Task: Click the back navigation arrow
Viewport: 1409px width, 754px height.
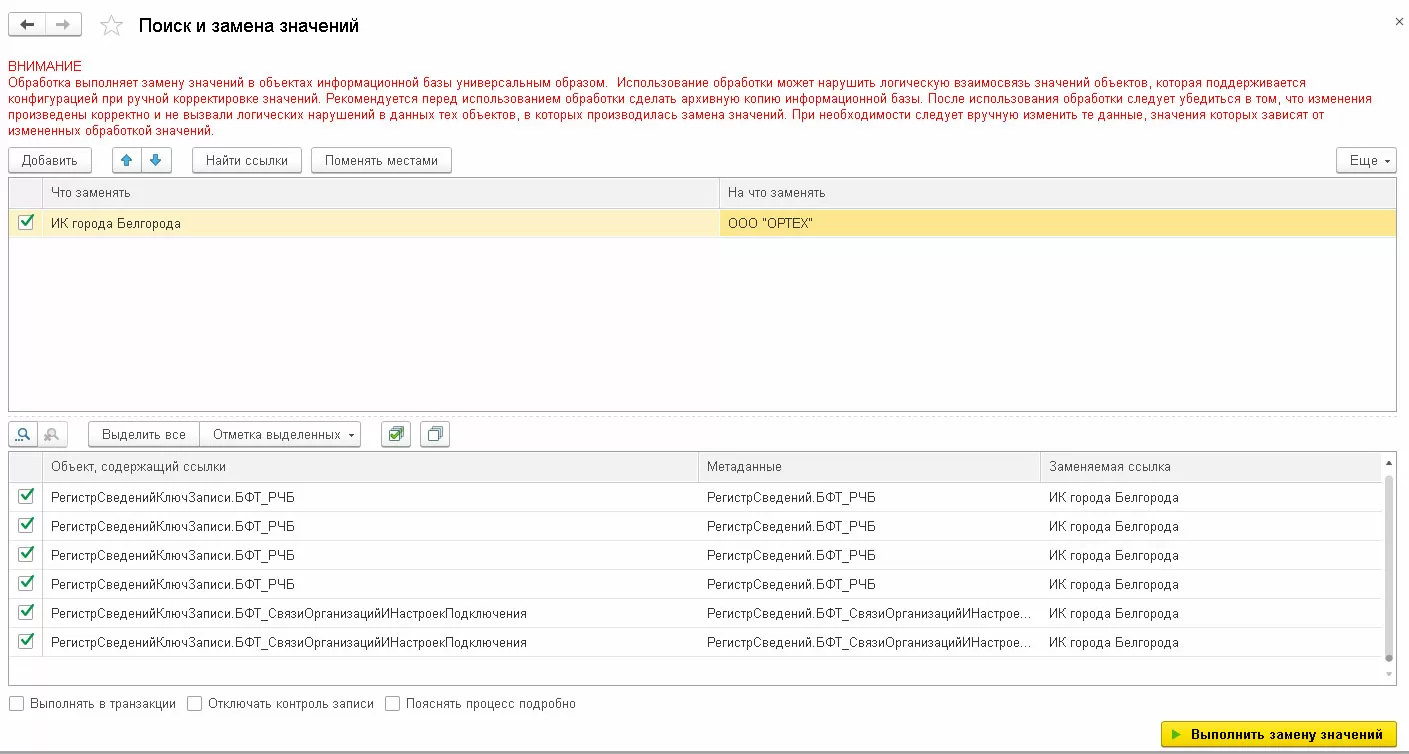Action: [27, 25]
